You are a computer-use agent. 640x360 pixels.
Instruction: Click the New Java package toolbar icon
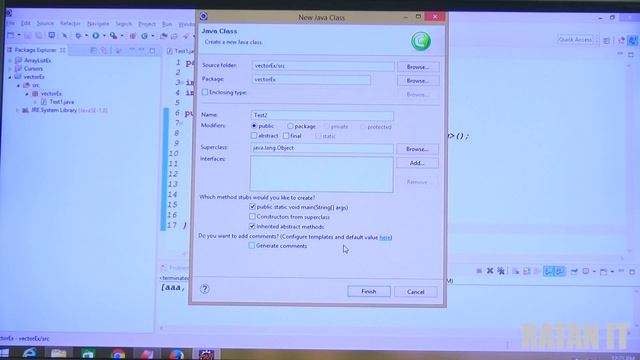(x=133, y=36)
